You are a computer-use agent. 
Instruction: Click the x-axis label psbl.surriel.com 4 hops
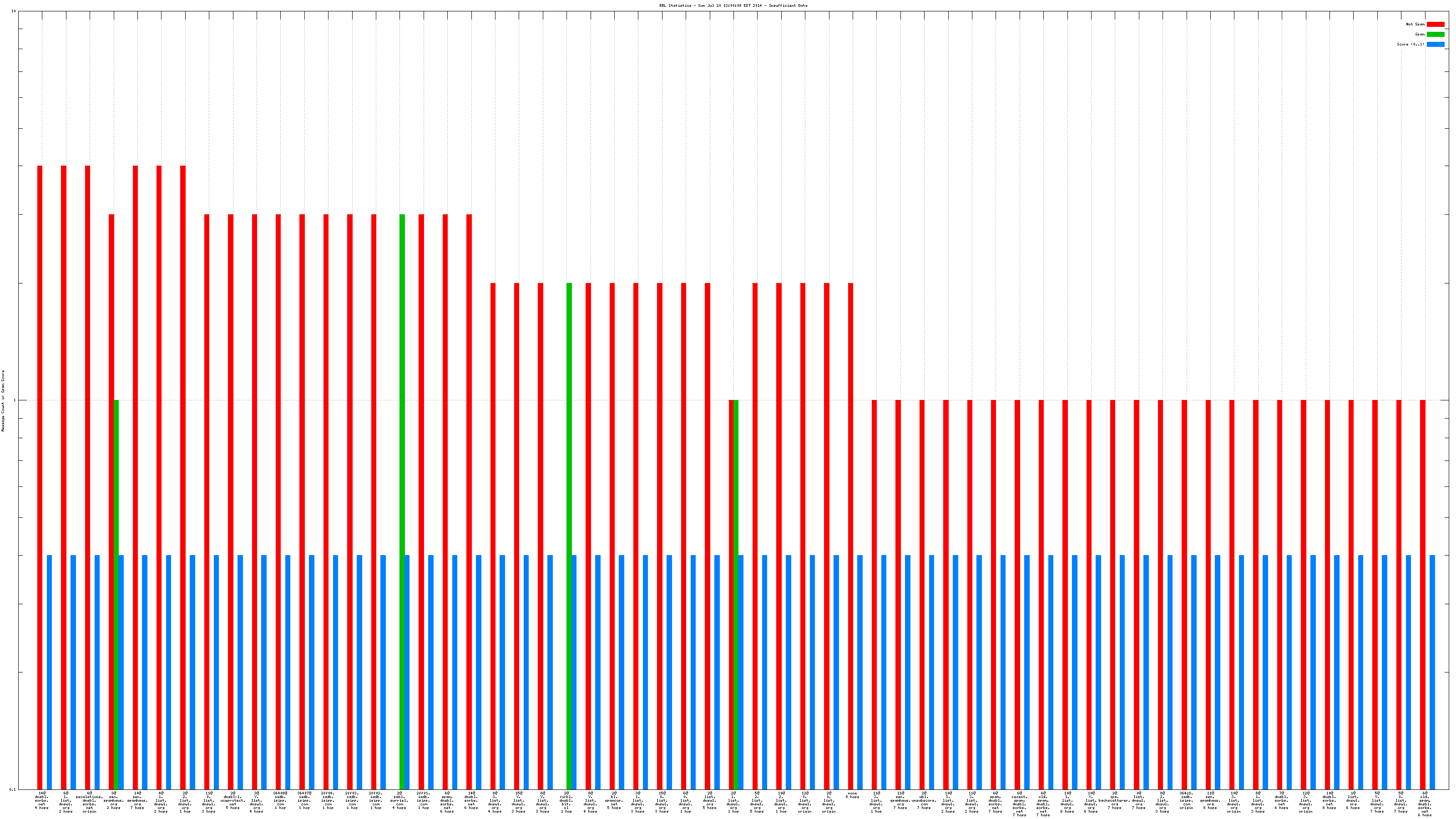[399, 800]
